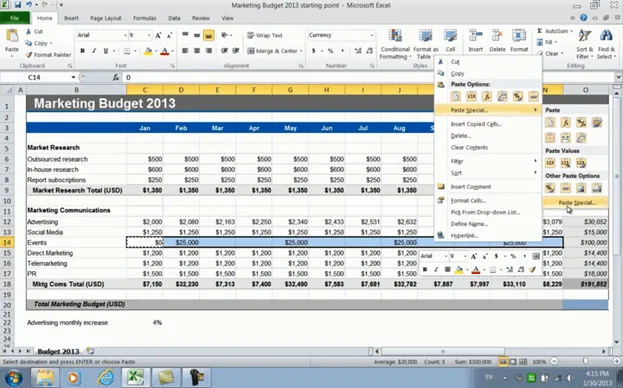The image size is (623, 388).
Task: Click the Fill Color paint bucket in ribbon
Action: point(148,51)
